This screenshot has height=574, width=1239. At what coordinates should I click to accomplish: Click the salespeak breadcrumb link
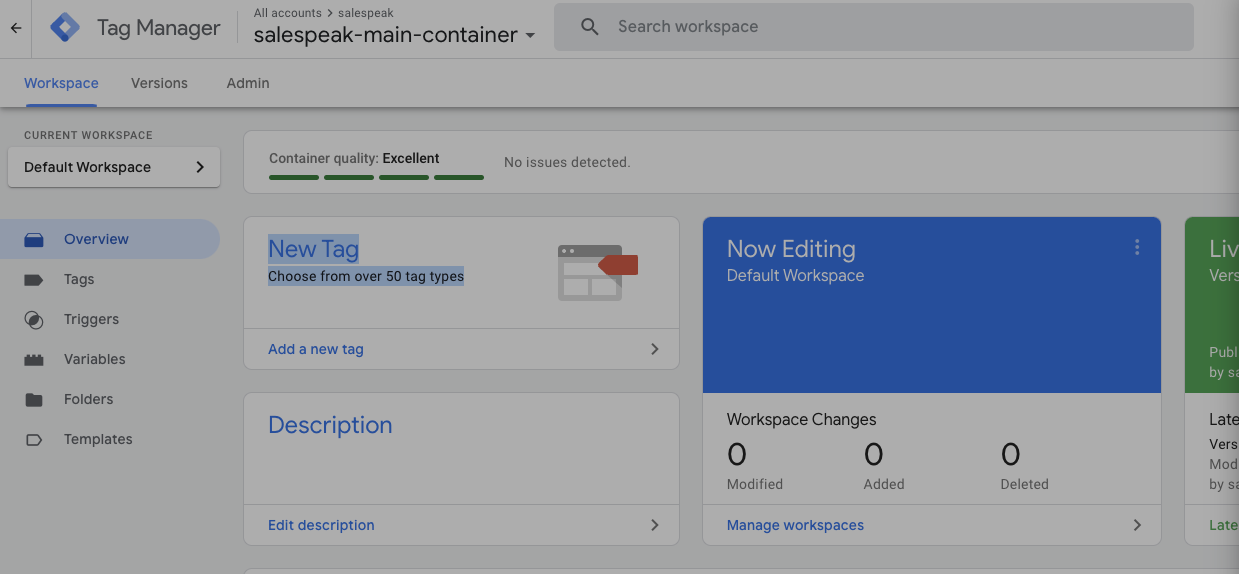coord(365,13)
